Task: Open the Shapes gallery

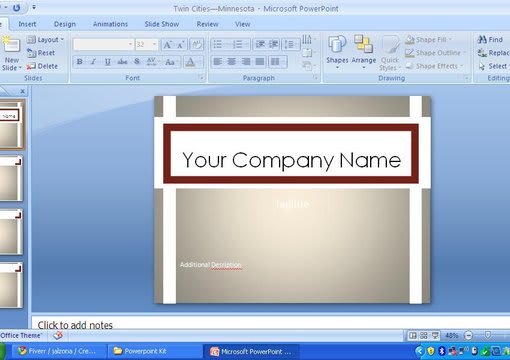Action: pyautogui.click(x=337, y=52)
